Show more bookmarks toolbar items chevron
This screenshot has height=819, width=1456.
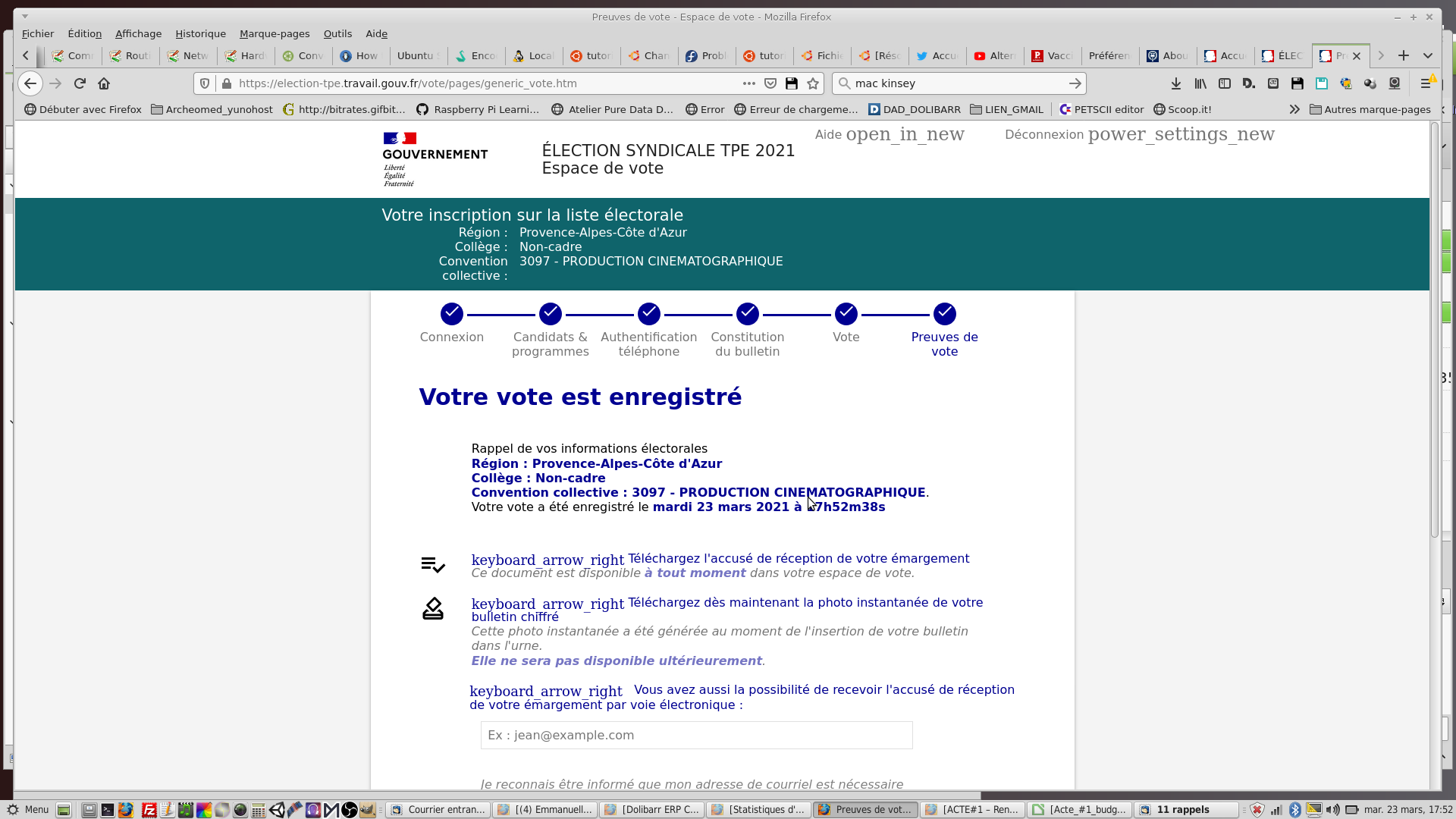[1294, 109]
